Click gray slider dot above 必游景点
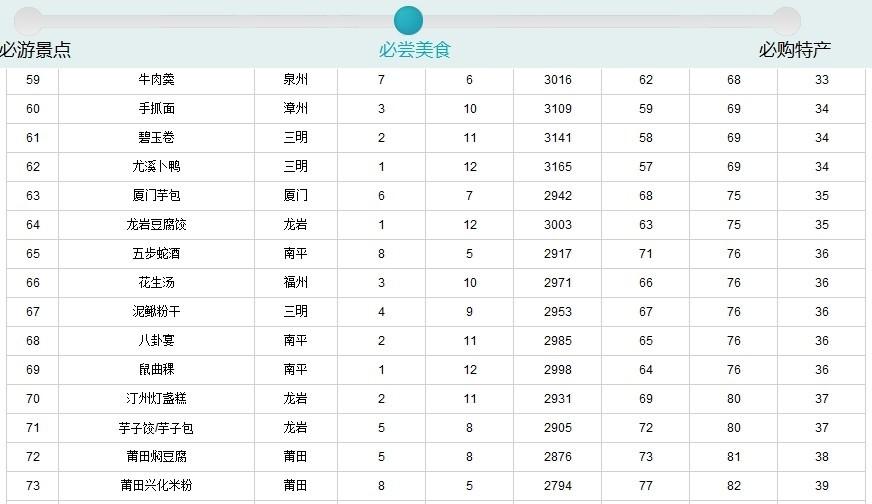 coord(30,20)
